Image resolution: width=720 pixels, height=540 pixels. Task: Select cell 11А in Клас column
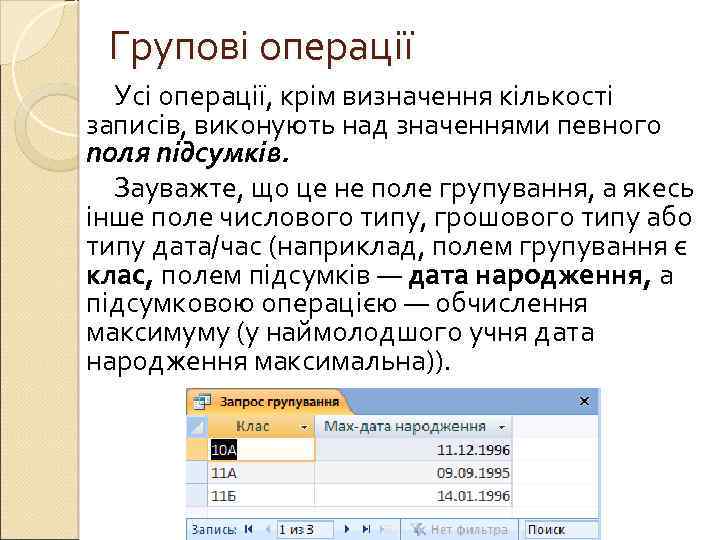(261, 472)
